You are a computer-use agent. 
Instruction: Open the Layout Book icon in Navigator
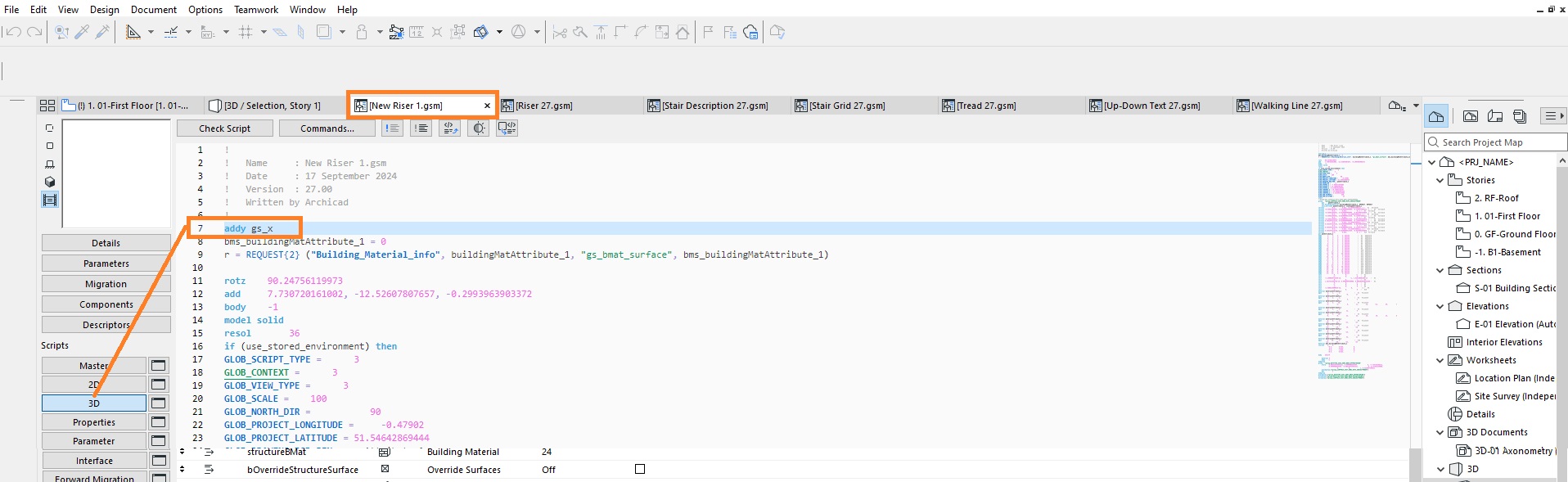pos(1495,116)
